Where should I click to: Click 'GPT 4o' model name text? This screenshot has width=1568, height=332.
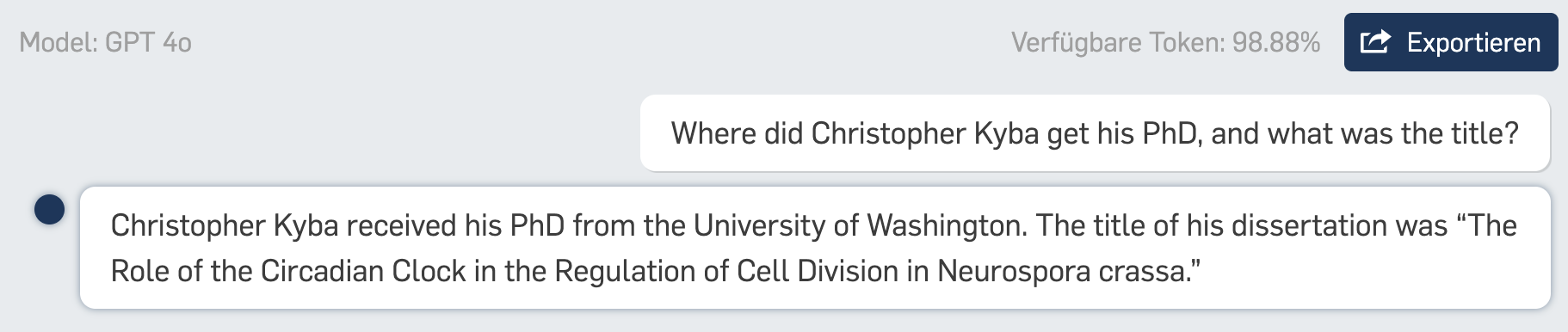point(148,42)
